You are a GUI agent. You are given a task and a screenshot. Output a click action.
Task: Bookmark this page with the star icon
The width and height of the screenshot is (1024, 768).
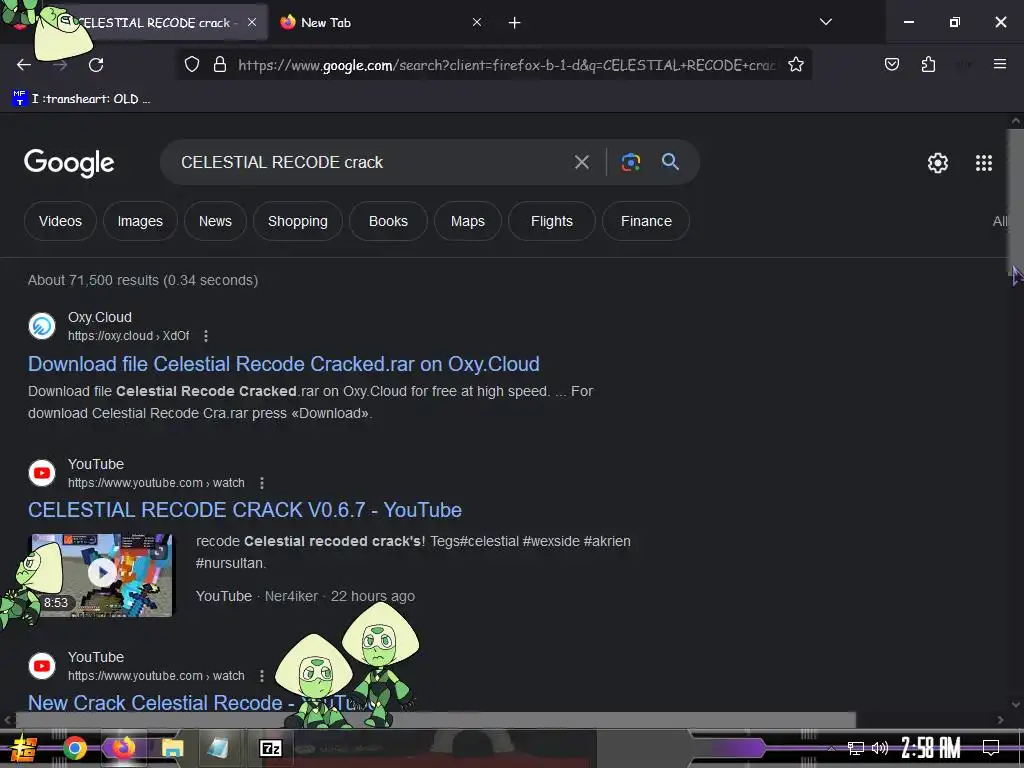795,65
